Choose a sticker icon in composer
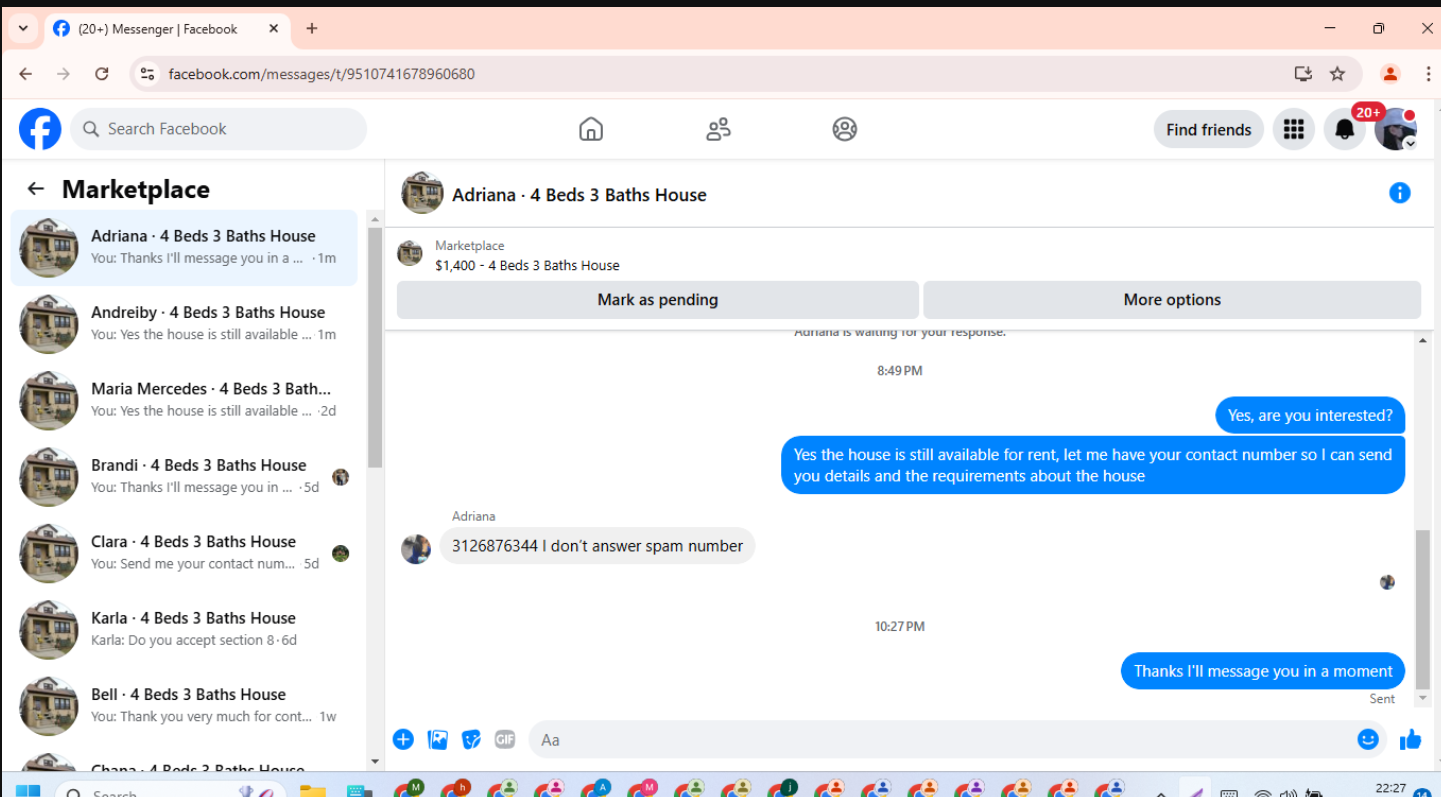Screen dimensions: 1441x797 [x=471, y=739]
